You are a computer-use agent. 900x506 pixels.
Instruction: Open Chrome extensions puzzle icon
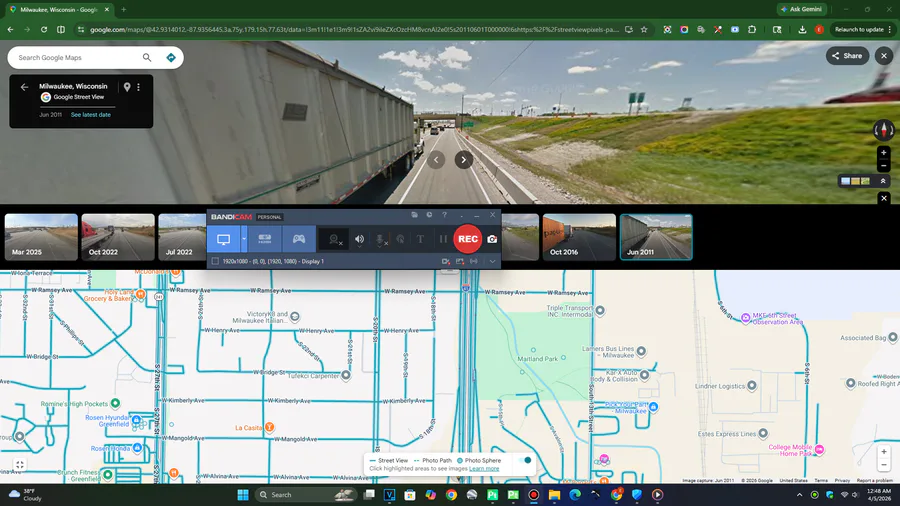(x=752, y=29)
